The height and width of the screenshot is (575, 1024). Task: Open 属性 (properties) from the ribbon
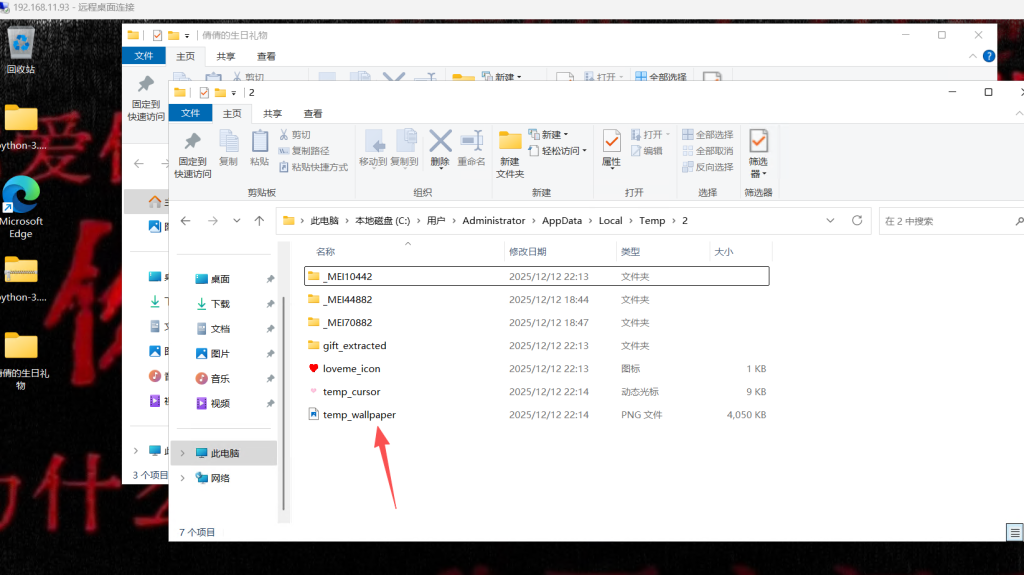(611, 146)
